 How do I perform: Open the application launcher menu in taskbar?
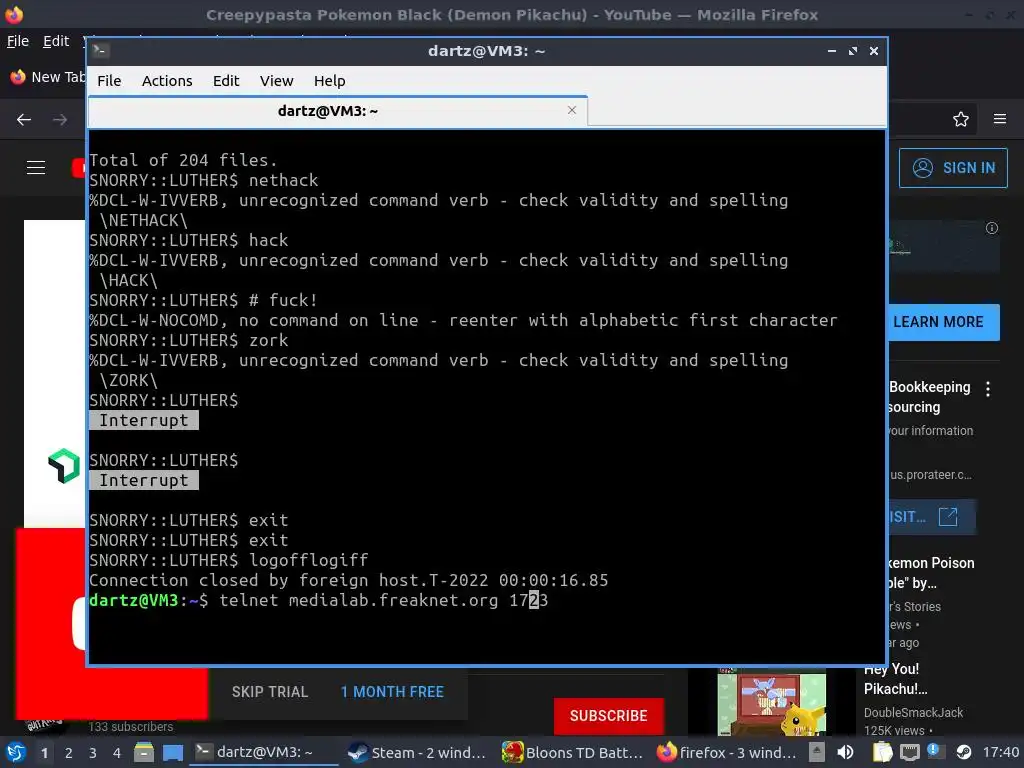coord(16,752)
